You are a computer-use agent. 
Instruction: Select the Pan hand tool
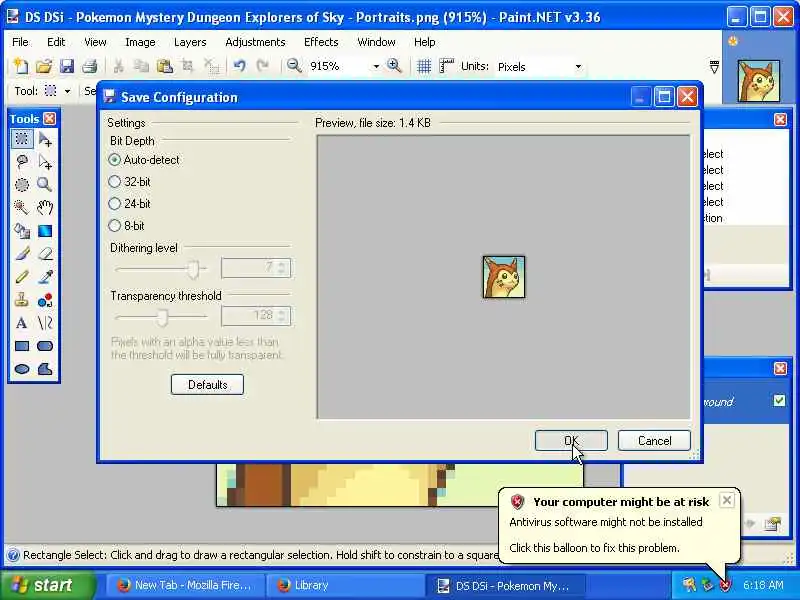tap(45, 208)
